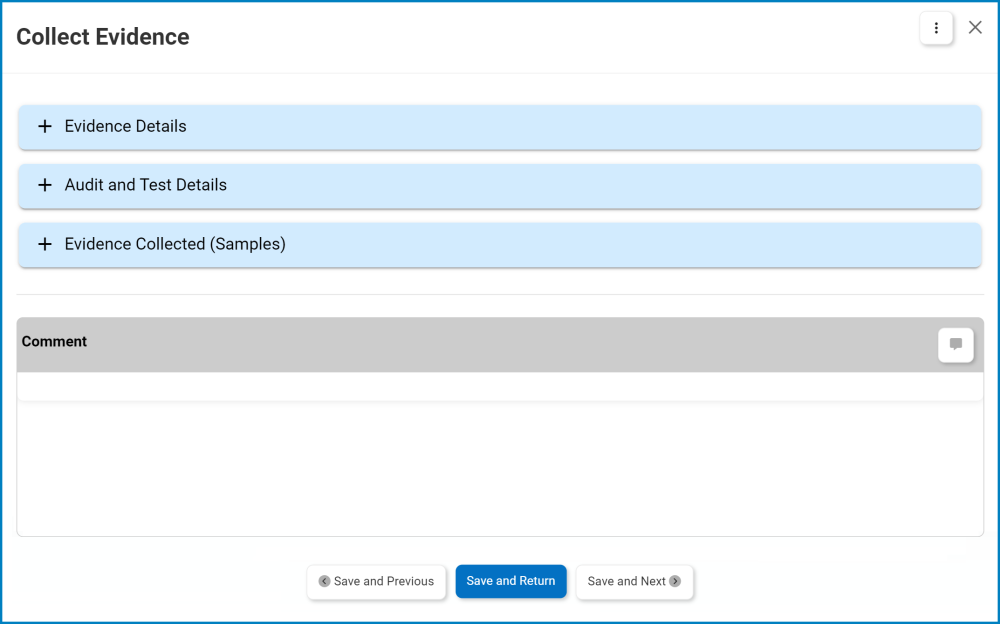Expand the Evidence Collected (Samples) section

175,244
